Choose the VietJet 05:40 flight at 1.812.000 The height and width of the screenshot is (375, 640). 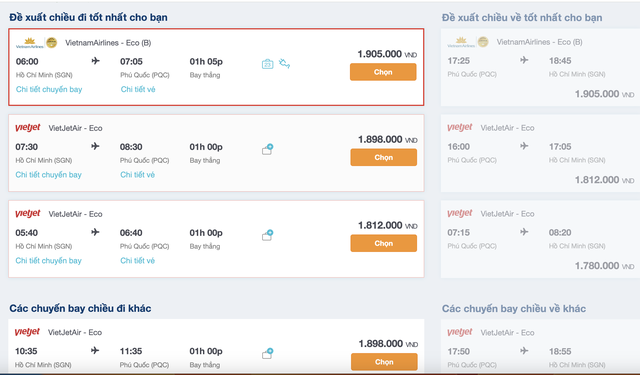383,243
